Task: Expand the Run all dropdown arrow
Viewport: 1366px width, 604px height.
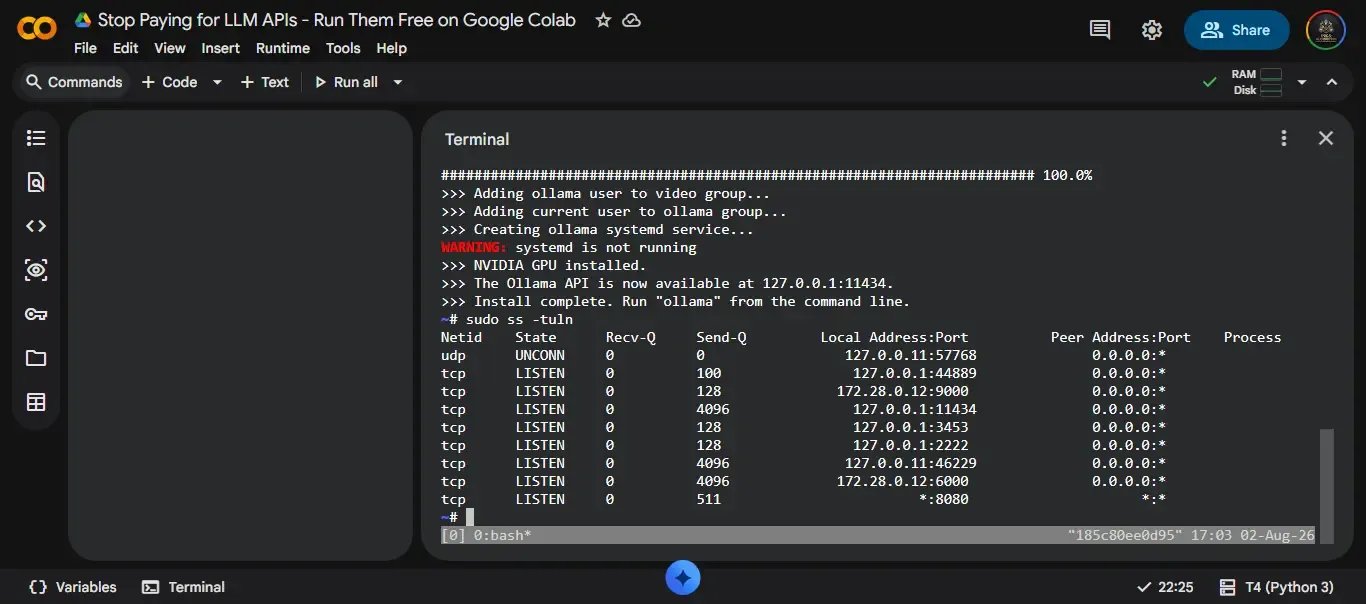Action: [397, 82]
